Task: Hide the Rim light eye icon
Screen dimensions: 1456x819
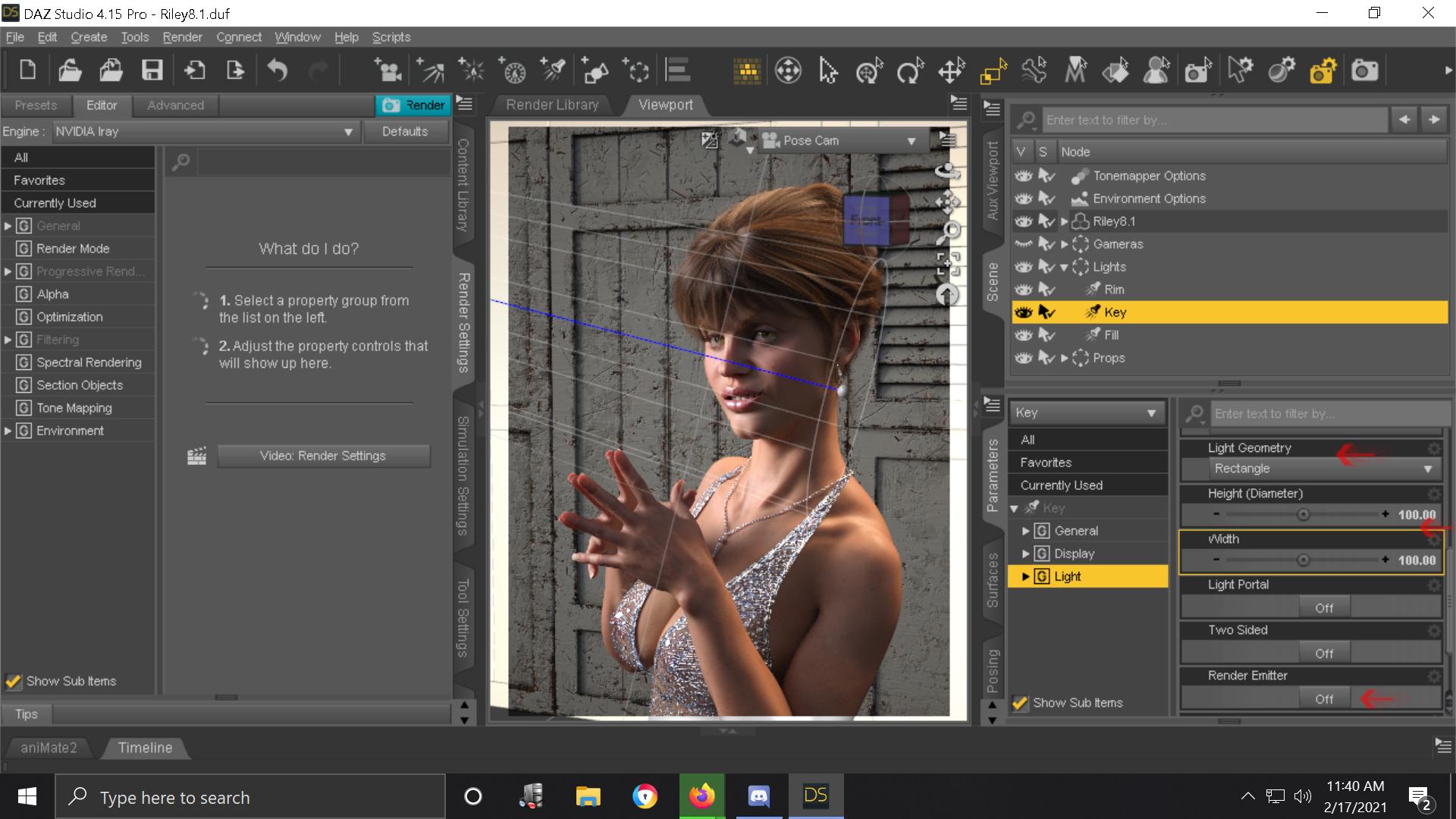Action: coord(1023,290)
